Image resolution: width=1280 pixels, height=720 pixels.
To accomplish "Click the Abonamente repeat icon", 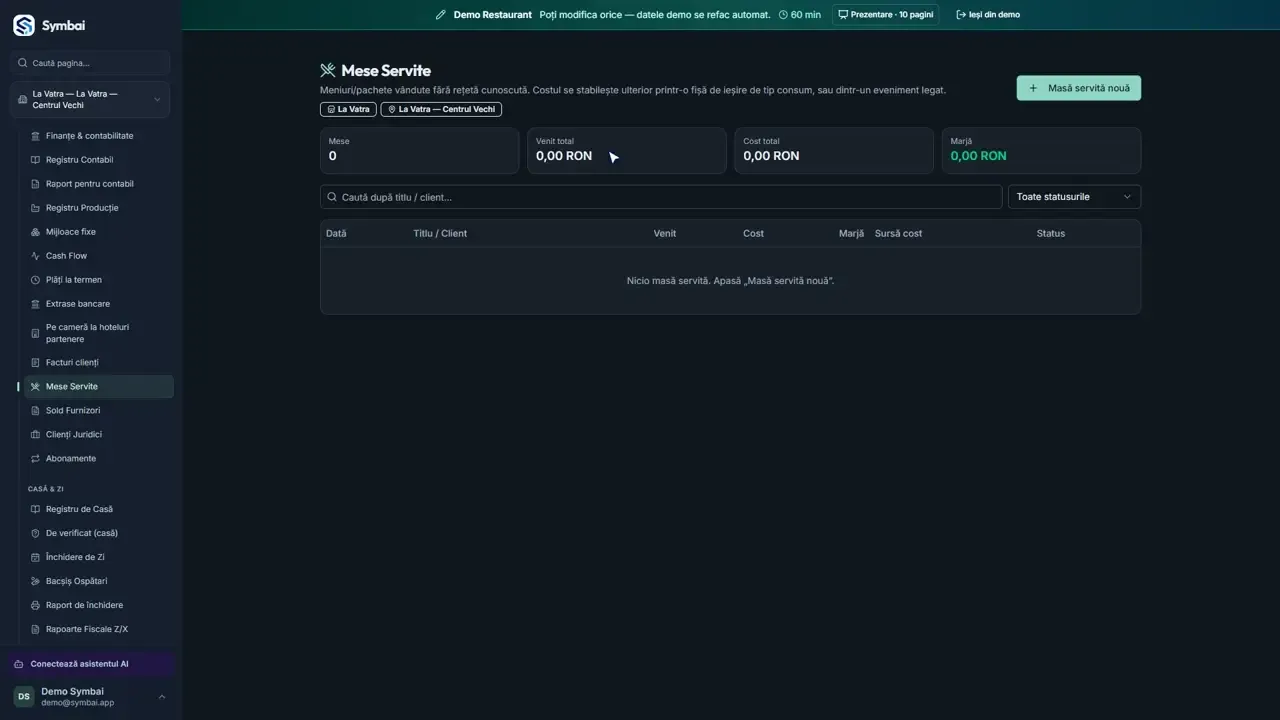I will 35,459.
